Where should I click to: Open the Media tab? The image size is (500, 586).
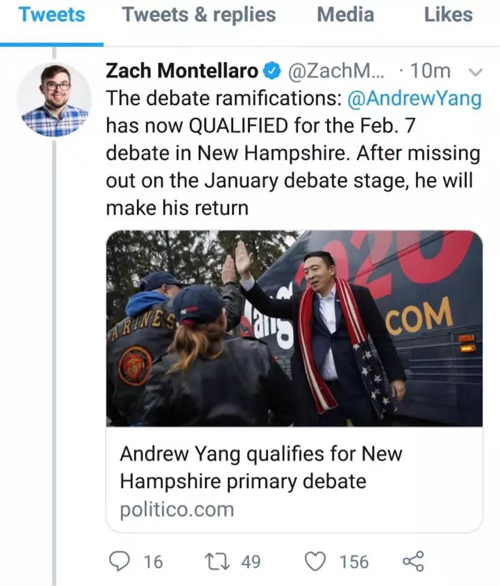(345, 15)
